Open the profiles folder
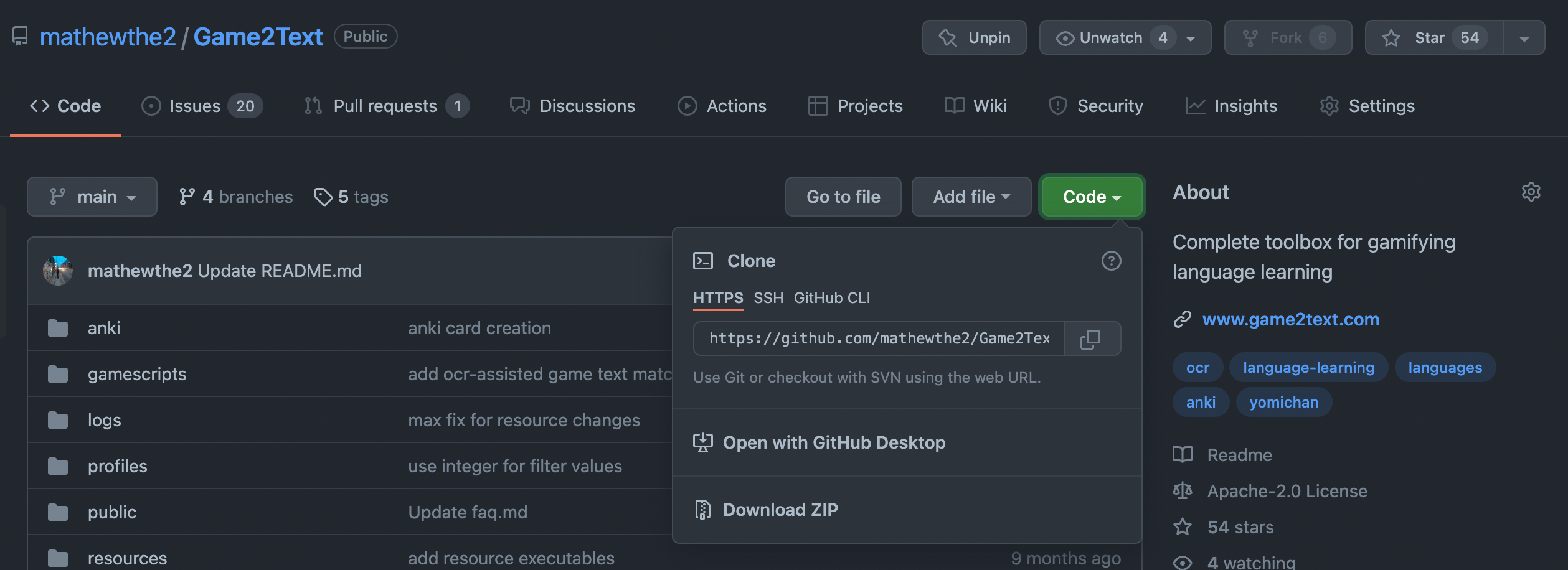Viewport: 1568px width, 570px height. pyautogui.click(x=118, y=466)
